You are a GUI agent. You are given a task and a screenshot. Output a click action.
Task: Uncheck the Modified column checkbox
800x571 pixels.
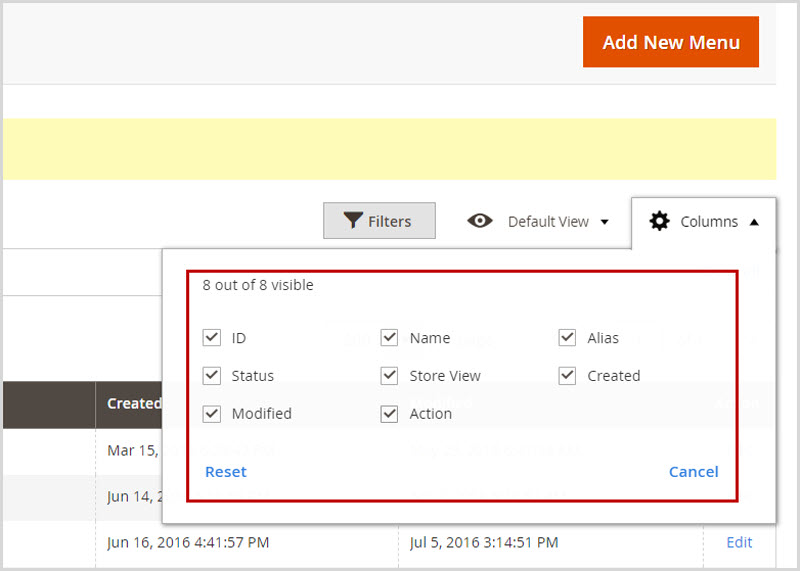(212, 413)
